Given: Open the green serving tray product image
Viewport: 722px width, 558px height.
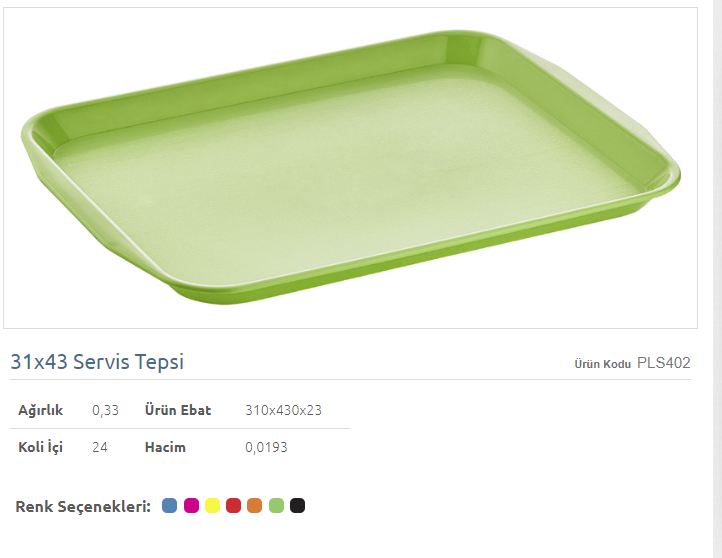Looking at the screenshot, I should pos(350,168).
